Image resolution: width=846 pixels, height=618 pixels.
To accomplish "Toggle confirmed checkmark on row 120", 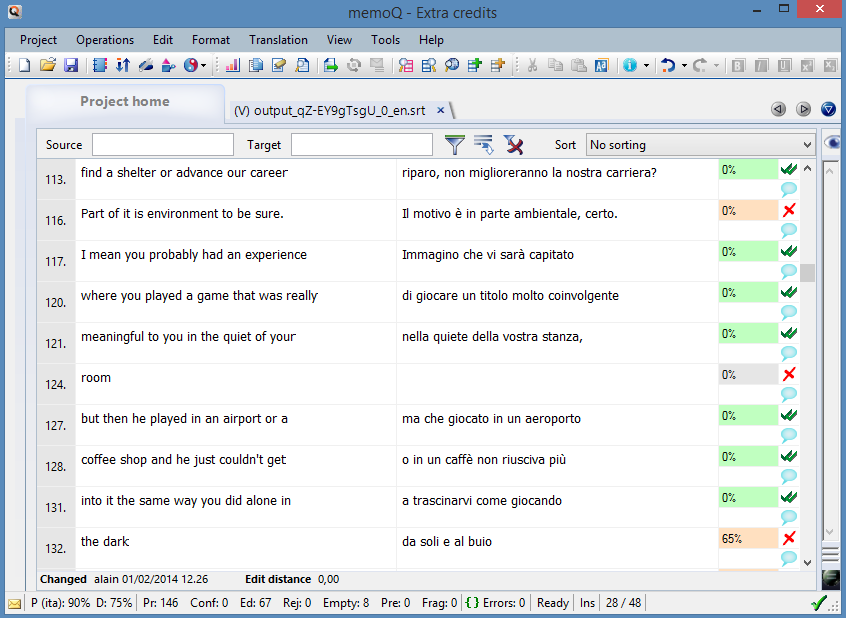I will coord(789,293).
